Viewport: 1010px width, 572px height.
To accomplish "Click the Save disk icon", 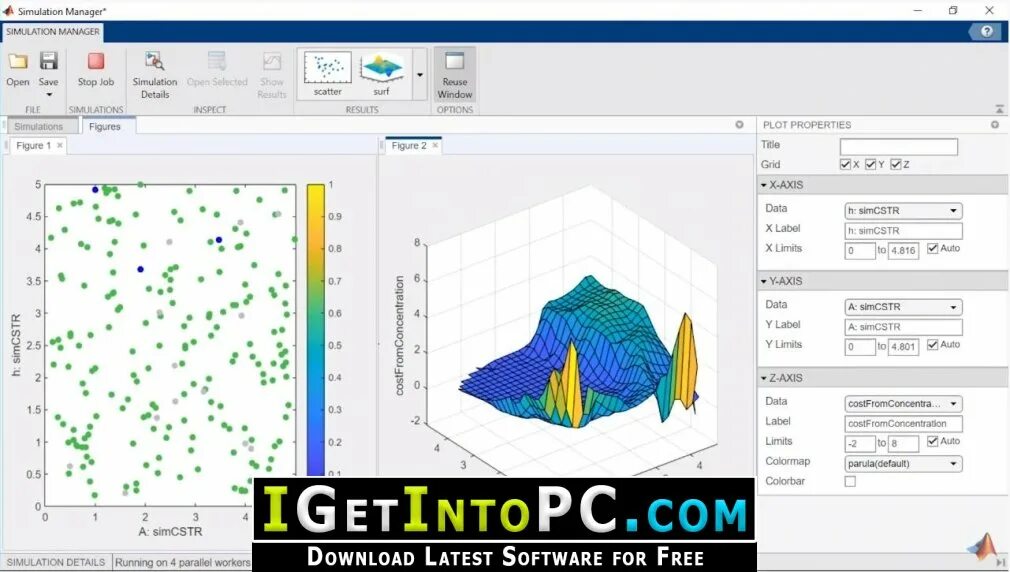I will pos(48,61).
